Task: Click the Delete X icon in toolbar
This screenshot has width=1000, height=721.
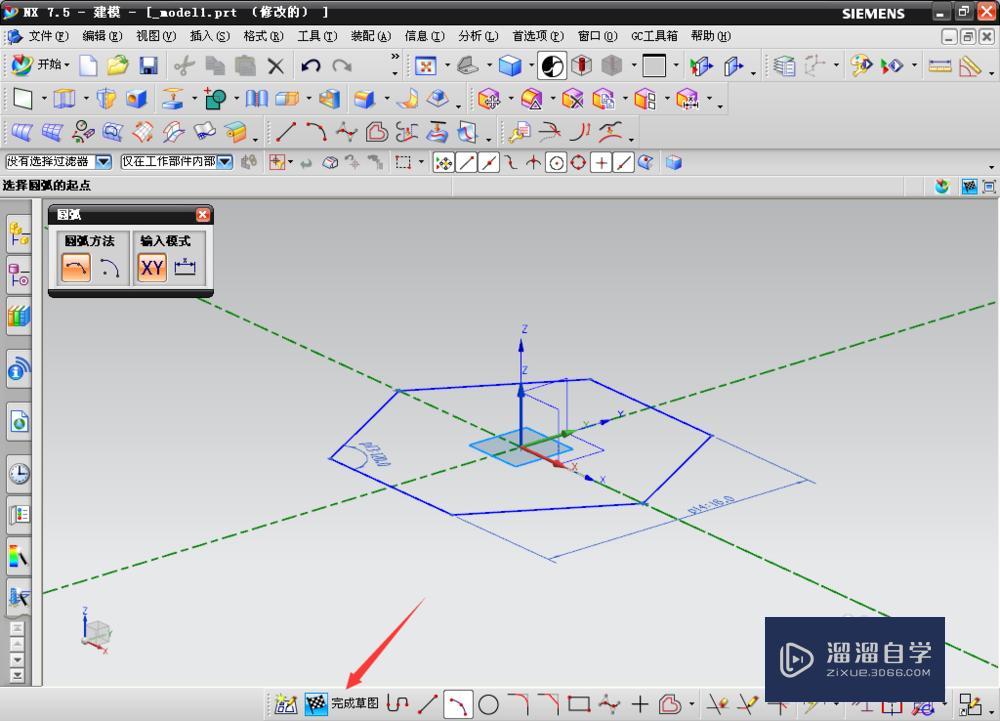Action: click(276, 65)
